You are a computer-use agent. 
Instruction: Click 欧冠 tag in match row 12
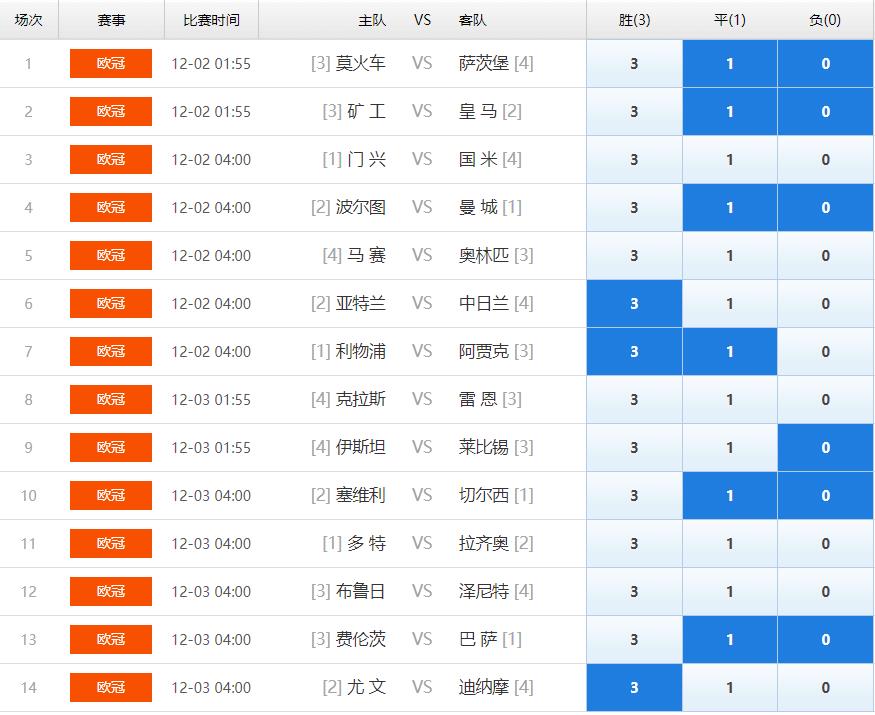pos(111,591)
